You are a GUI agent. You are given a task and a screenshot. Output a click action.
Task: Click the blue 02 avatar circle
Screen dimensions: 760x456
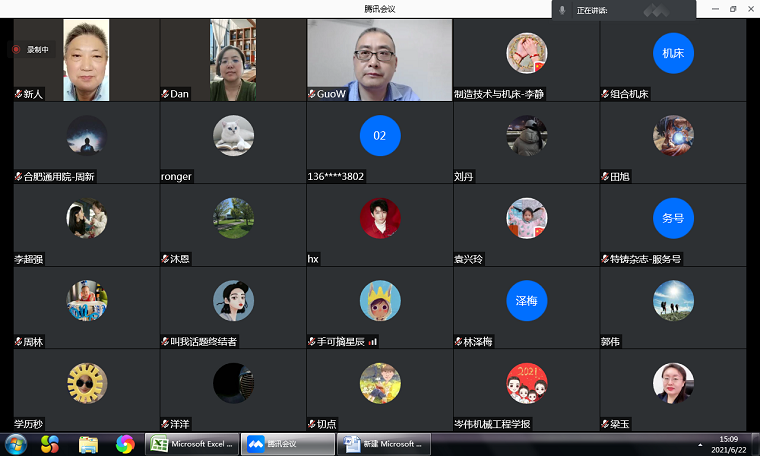pyautogui.click(x=380, y=135)
